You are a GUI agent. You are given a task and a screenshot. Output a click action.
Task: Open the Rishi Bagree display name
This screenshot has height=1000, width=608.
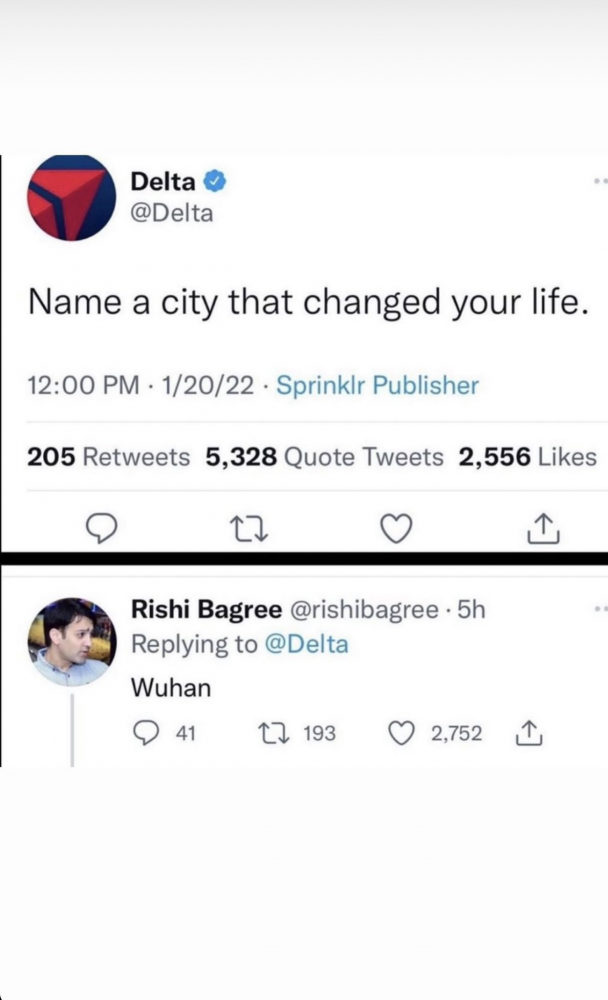click(x=206, y=610)
